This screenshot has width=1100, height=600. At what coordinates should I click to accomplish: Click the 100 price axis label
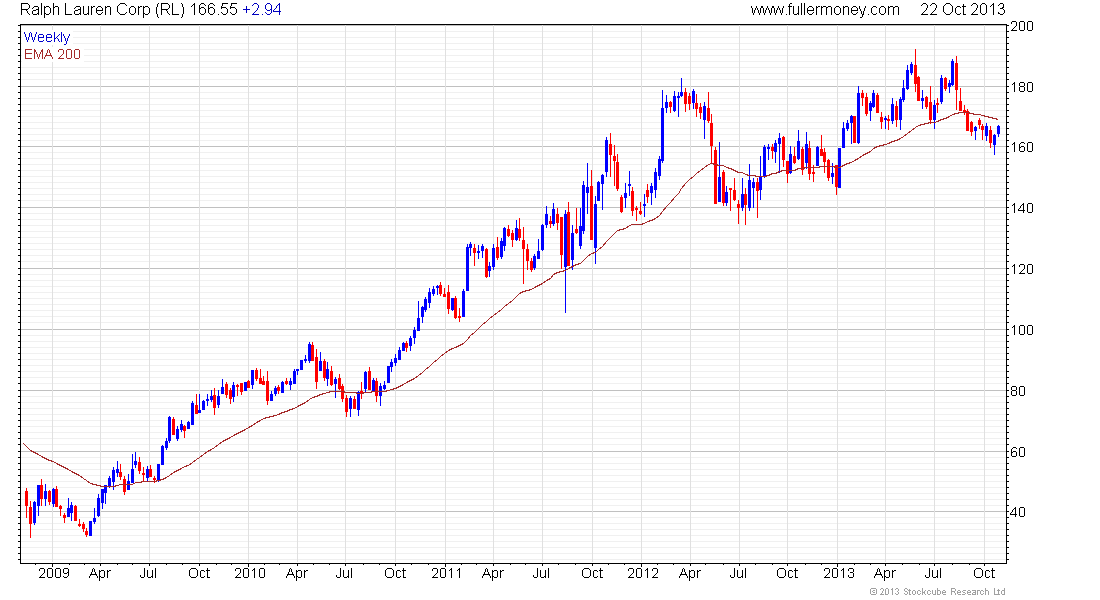click(1021, 330)
